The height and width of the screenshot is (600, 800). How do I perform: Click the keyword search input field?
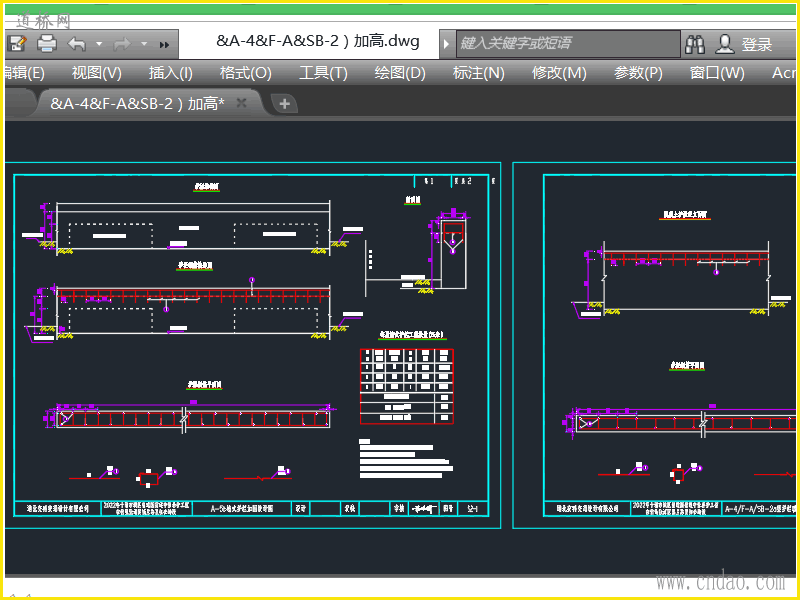point(565,44)
